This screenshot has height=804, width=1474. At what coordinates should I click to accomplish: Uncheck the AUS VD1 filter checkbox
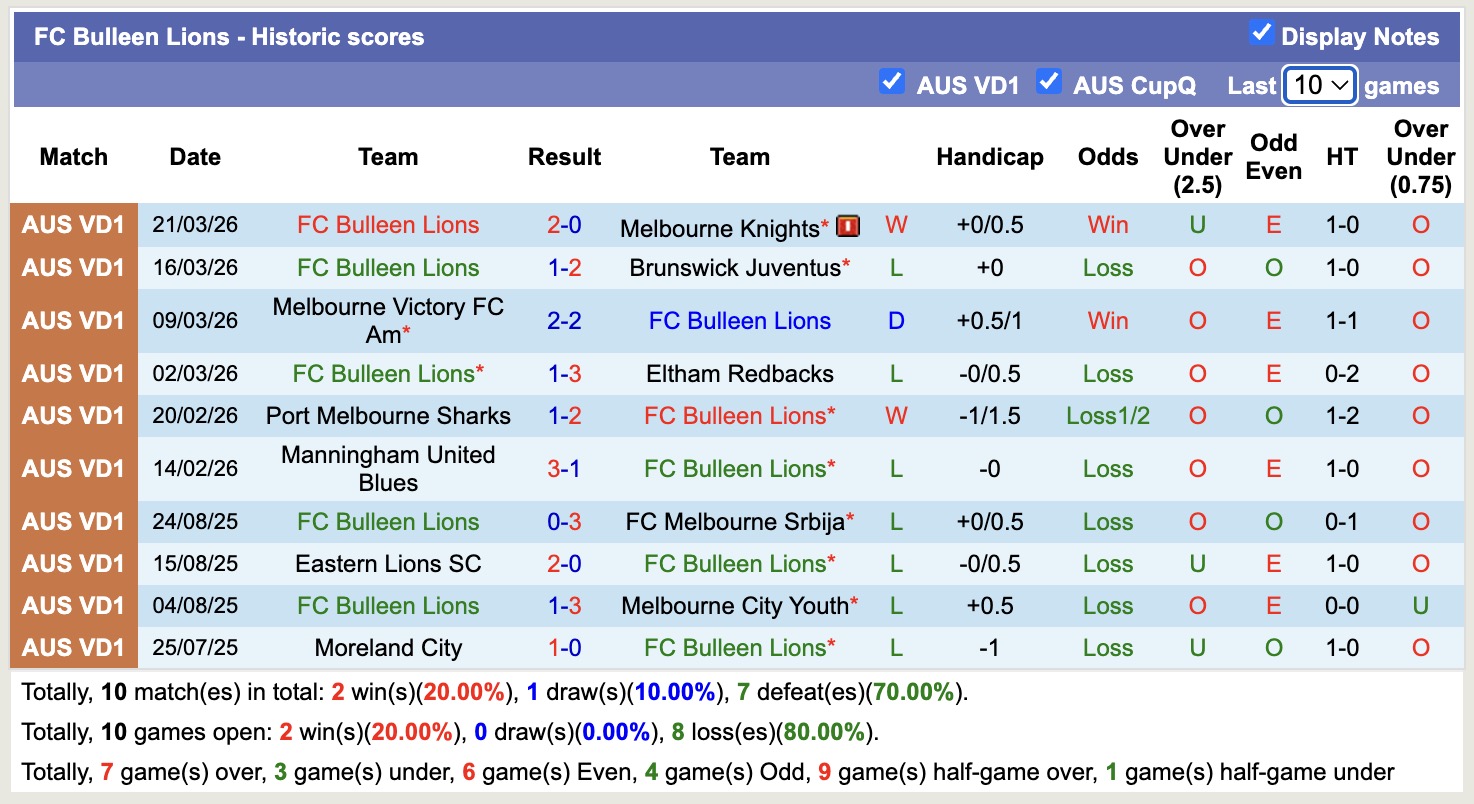[891, 83]
